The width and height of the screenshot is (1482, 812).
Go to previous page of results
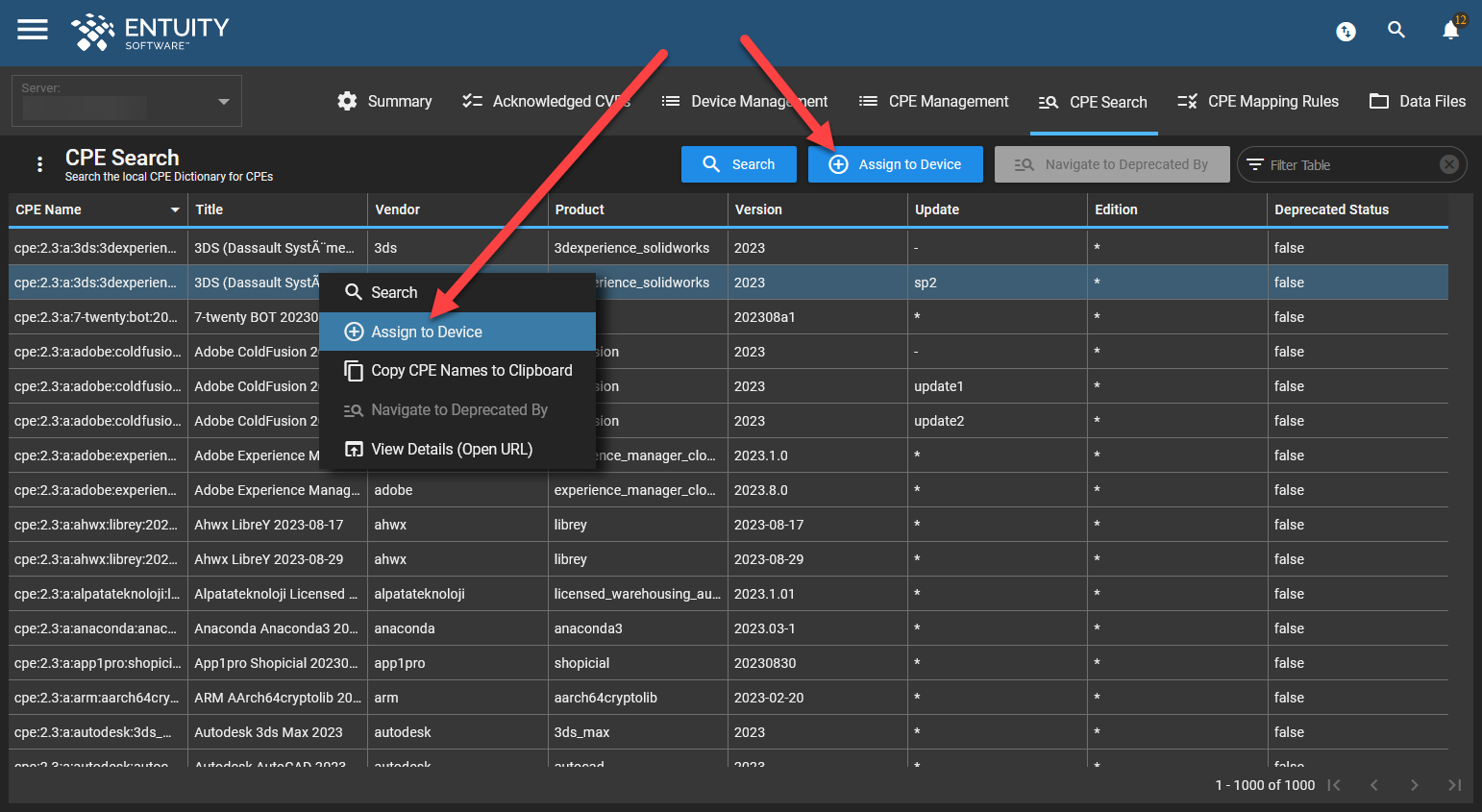[x=1374, y=785]
